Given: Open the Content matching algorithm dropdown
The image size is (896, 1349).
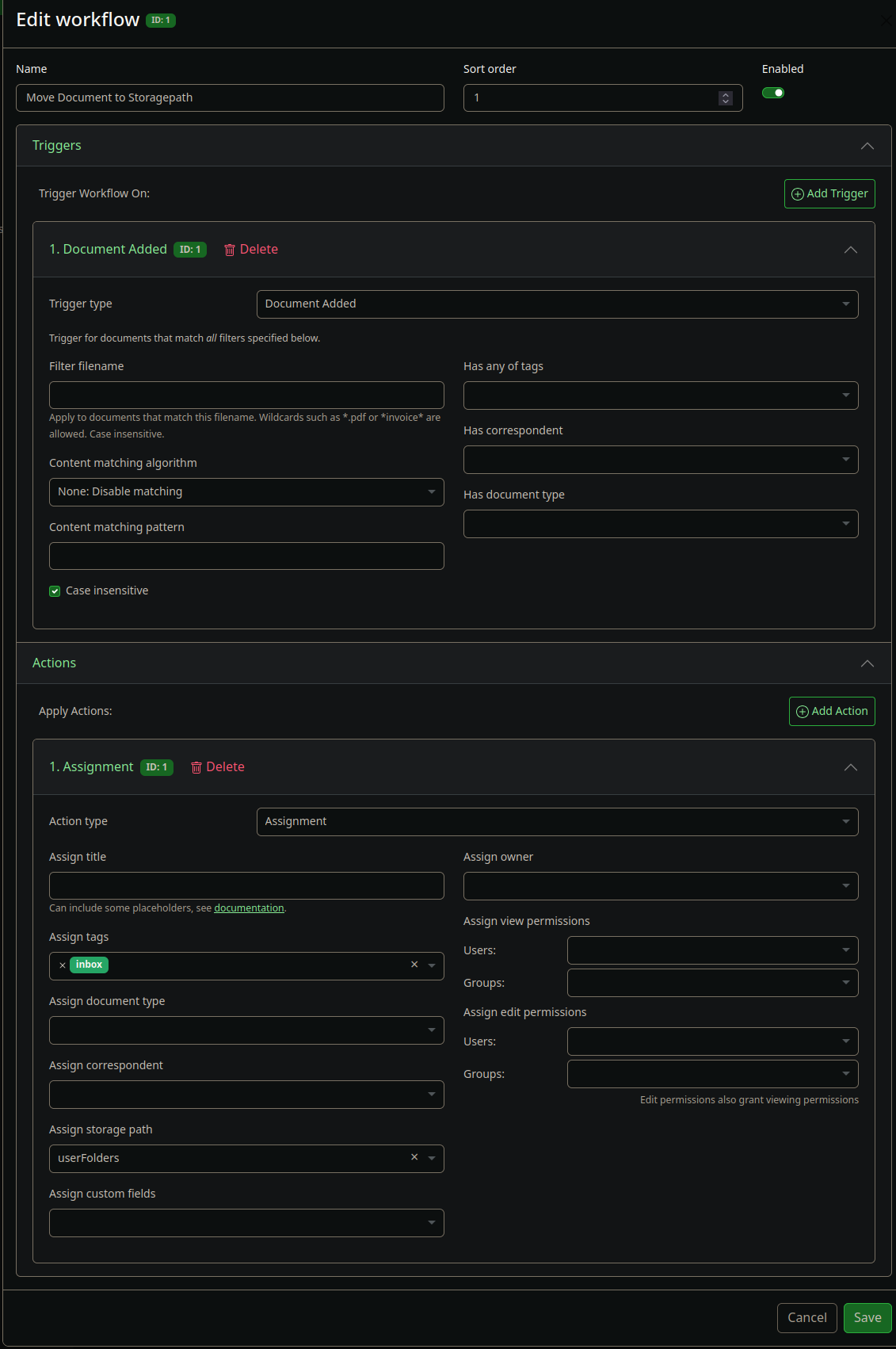Looking at the screenshot, I should (246, 492).
